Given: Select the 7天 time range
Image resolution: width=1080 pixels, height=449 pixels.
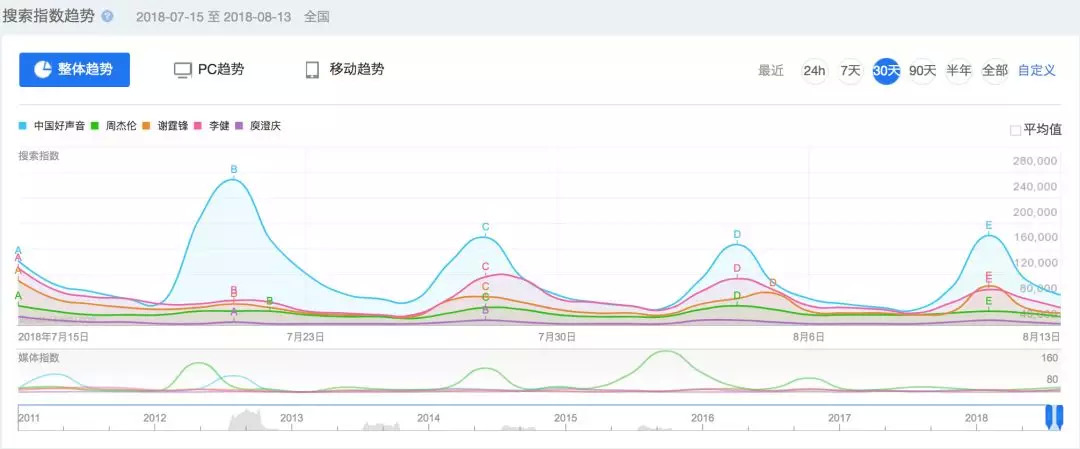Looking at the screenshot, I should [x=850, y=71].
